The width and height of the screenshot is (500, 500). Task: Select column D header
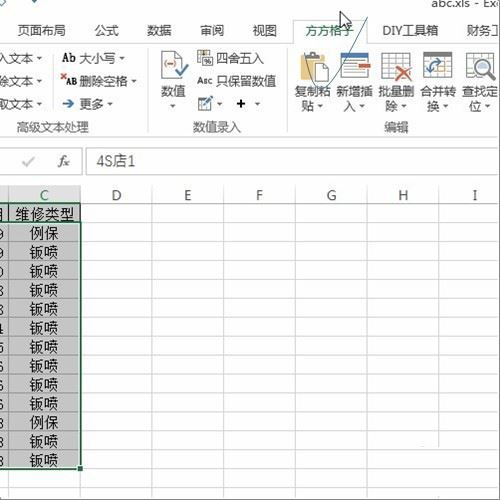tap(116, 195)
